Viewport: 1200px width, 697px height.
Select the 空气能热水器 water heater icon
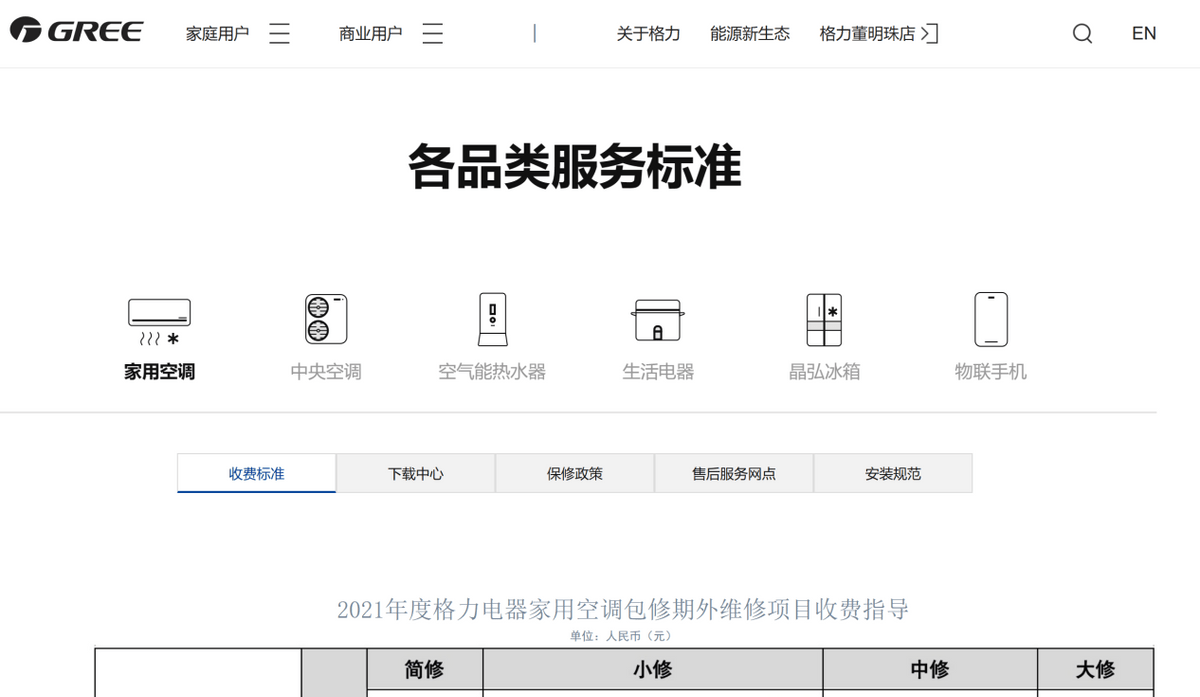pos(492,319)
